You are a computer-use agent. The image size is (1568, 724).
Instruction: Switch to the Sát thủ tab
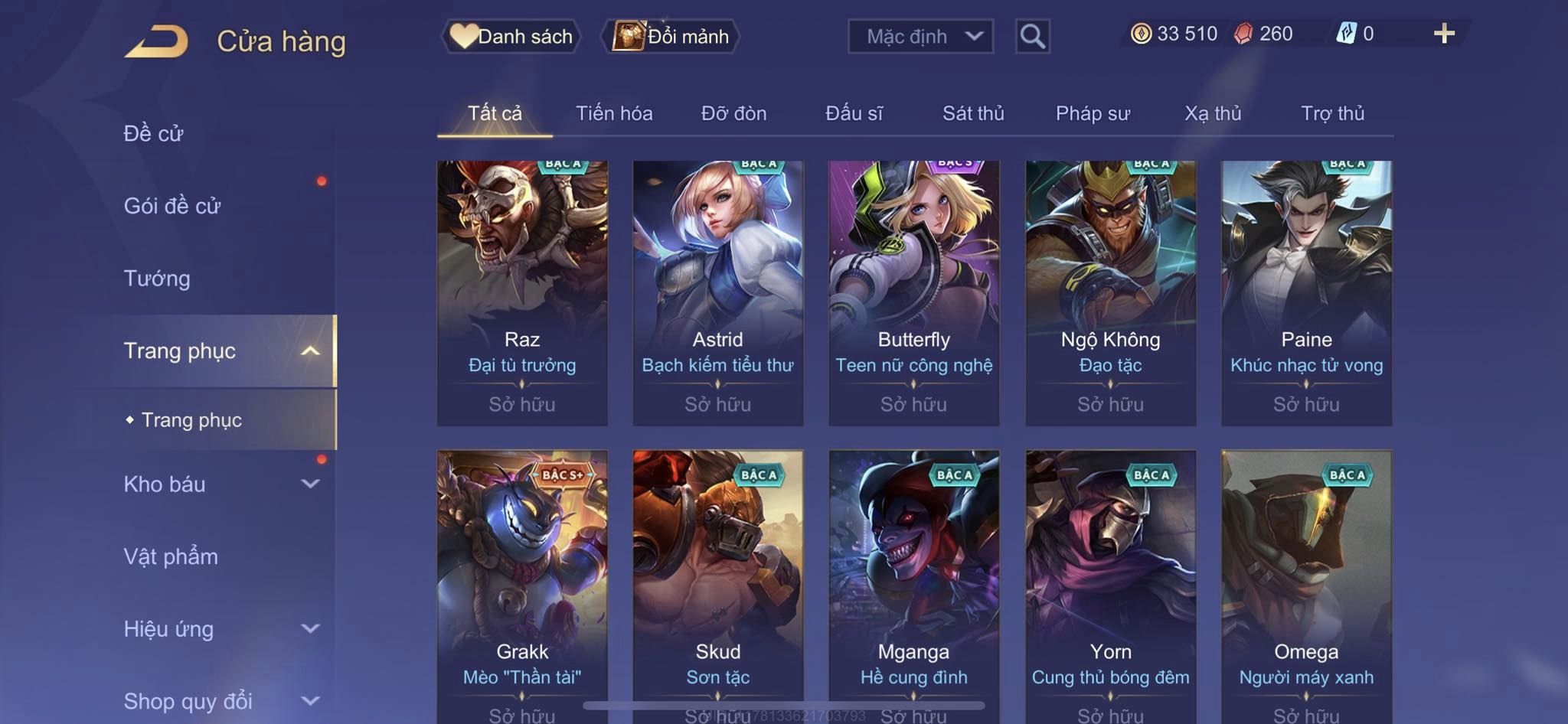click(x=973, y=113)
